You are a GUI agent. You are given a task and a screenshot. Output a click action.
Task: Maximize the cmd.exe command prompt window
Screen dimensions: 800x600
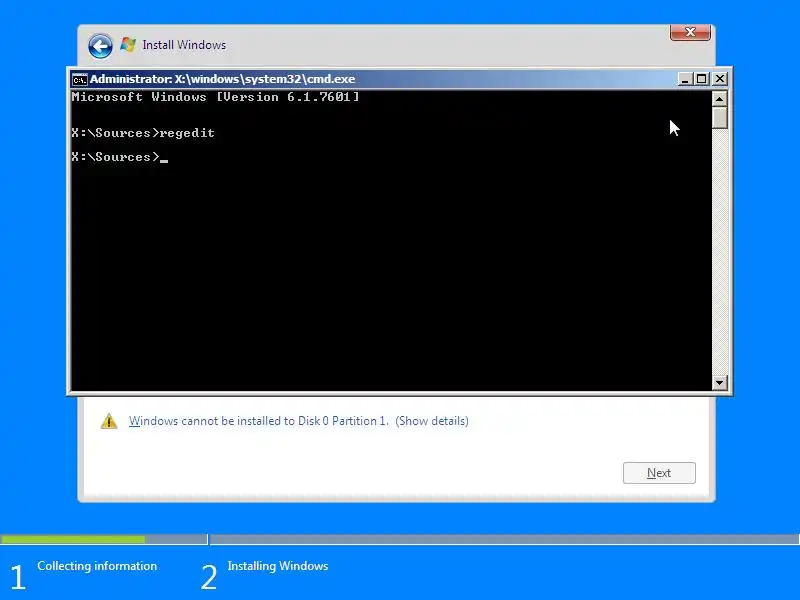(x=702, y=79)
